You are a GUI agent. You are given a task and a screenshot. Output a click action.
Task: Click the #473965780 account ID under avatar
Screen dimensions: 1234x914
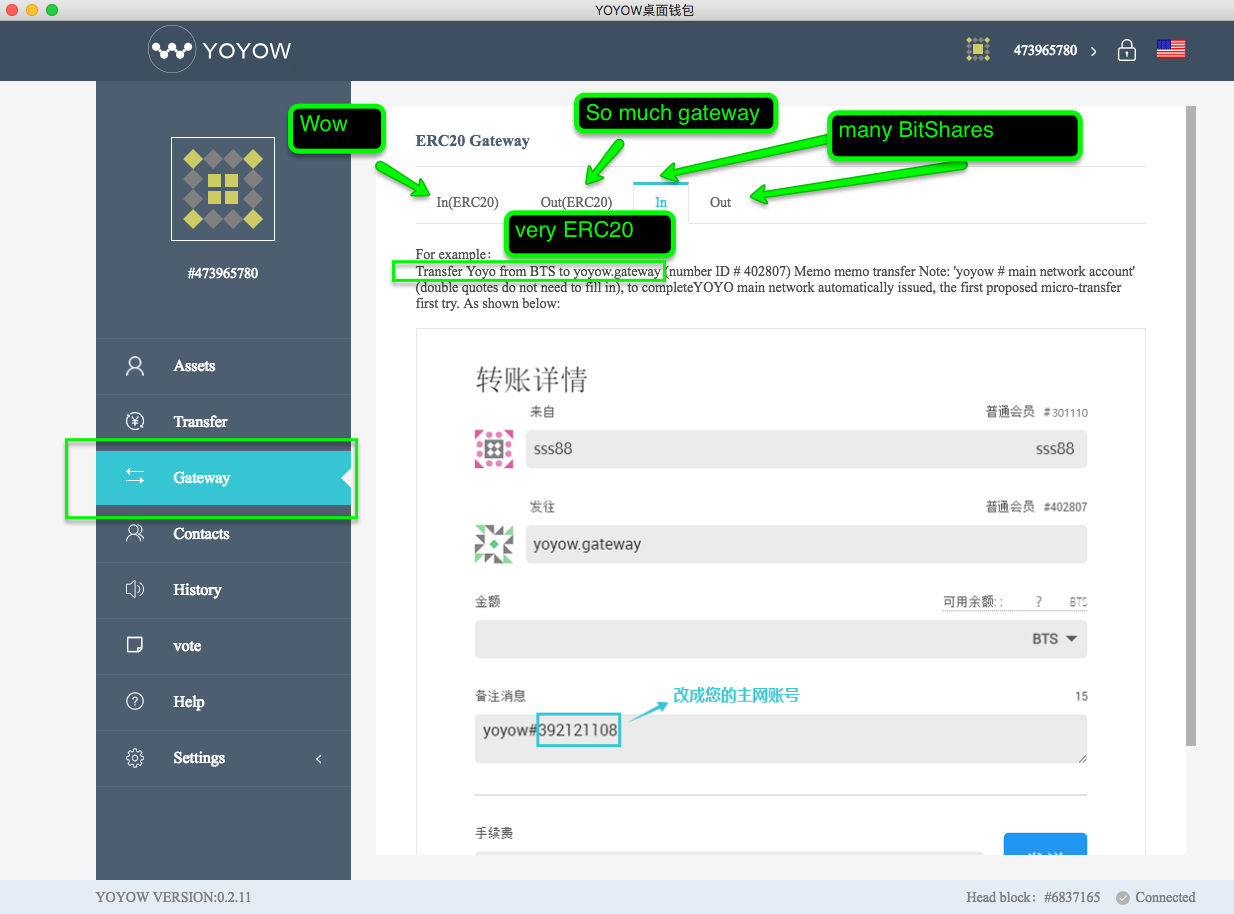click(x=223, y=273)
